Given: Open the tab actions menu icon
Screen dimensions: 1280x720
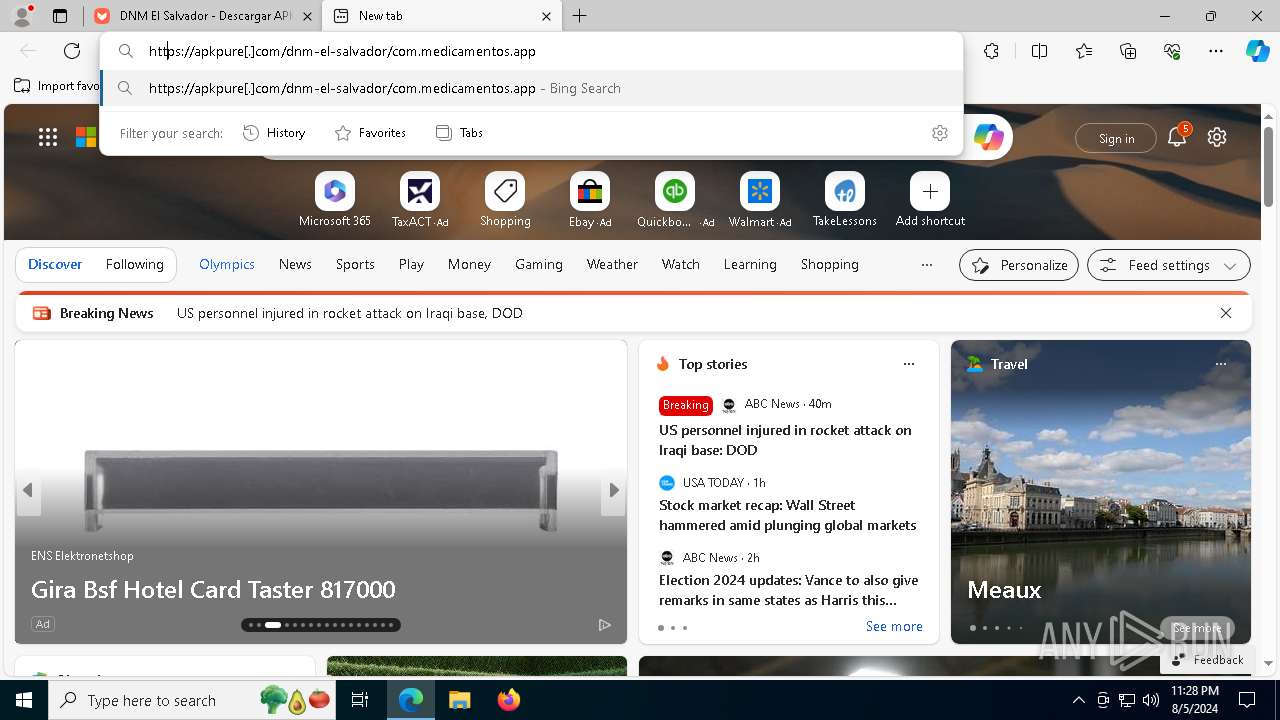Looking at the screenshot, I should 60,16.
